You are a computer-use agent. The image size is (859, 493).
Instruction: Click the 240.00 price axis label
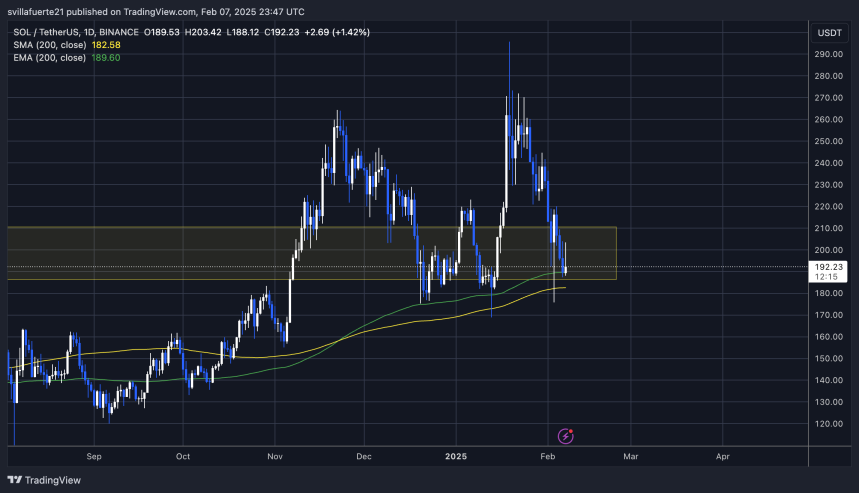tap(828, 163)
